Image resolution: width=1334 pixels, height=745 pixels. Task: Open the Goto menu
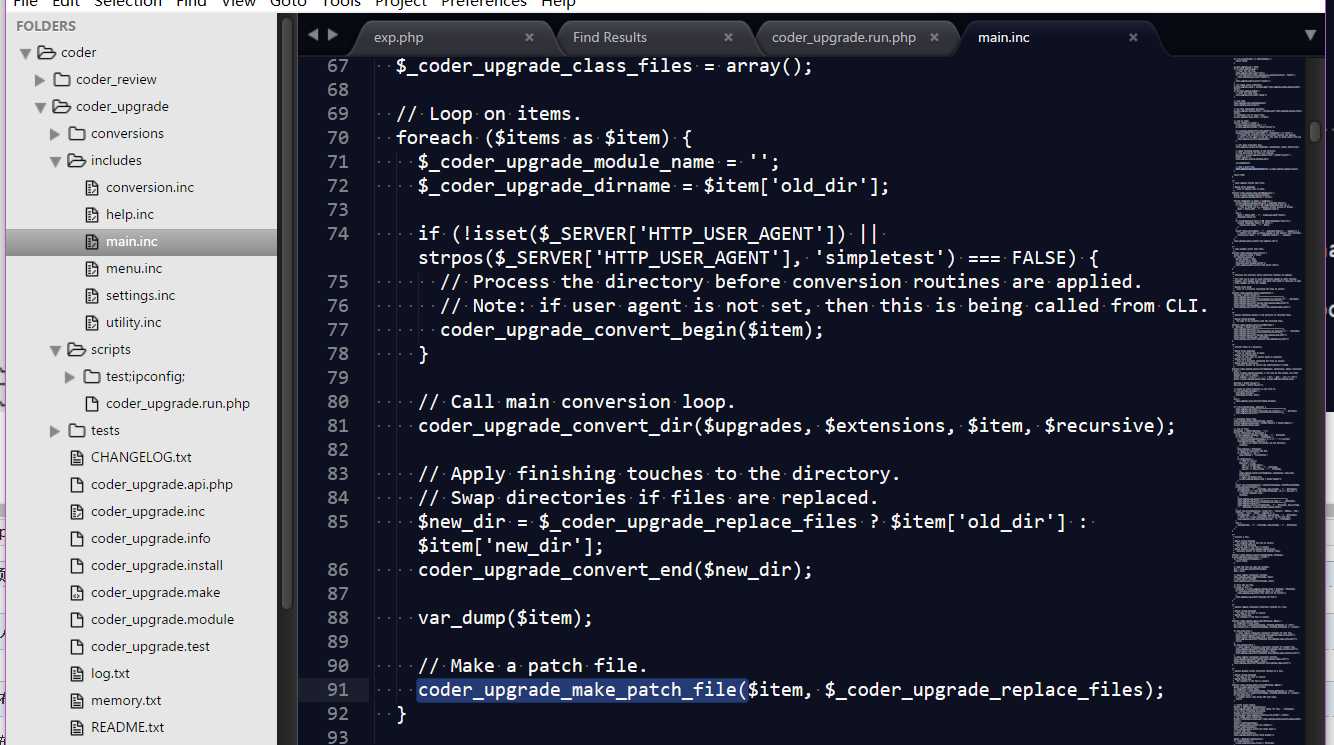pos(289,3)
